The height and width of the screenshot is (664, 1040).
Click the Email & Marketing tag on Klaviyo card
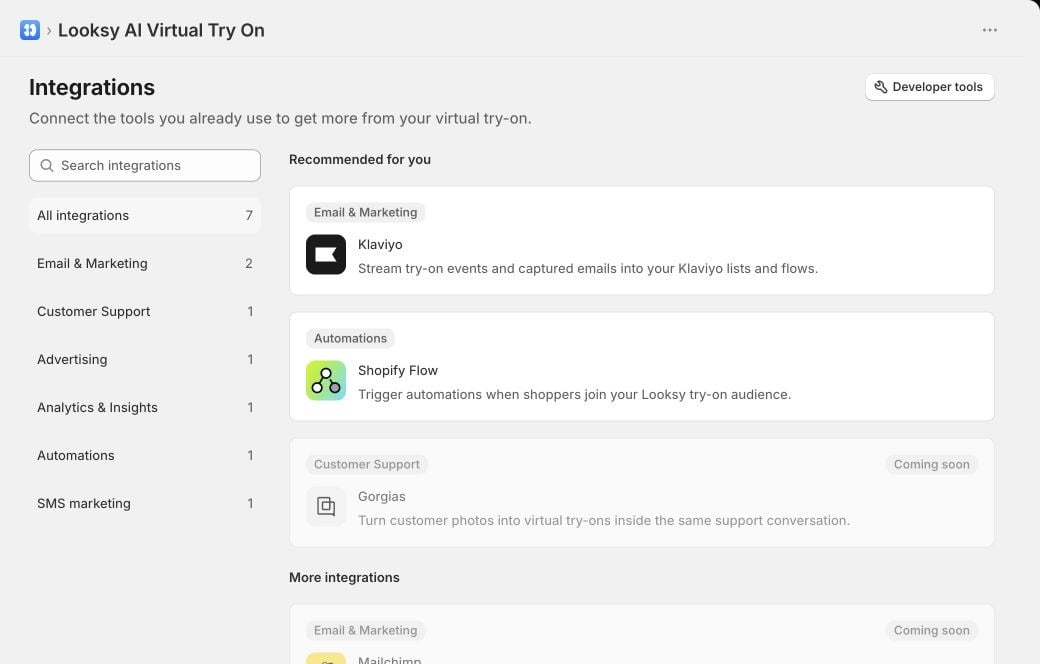(x=365, y=212)
